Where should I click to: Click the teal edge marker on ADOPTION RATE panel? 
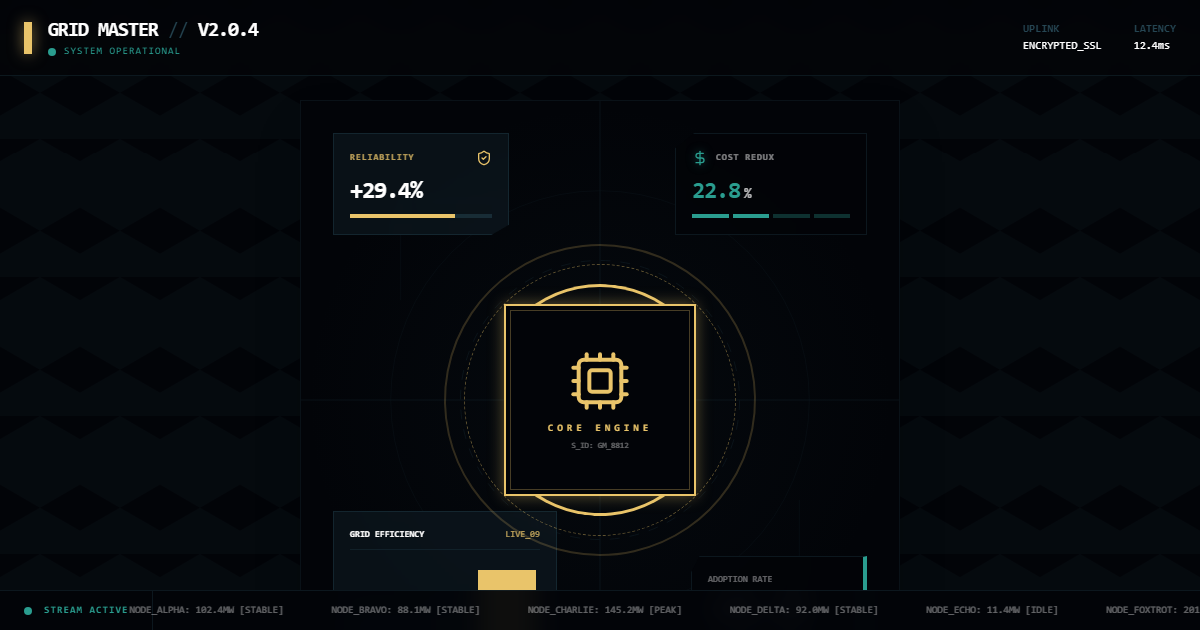[x=864, y=574]
